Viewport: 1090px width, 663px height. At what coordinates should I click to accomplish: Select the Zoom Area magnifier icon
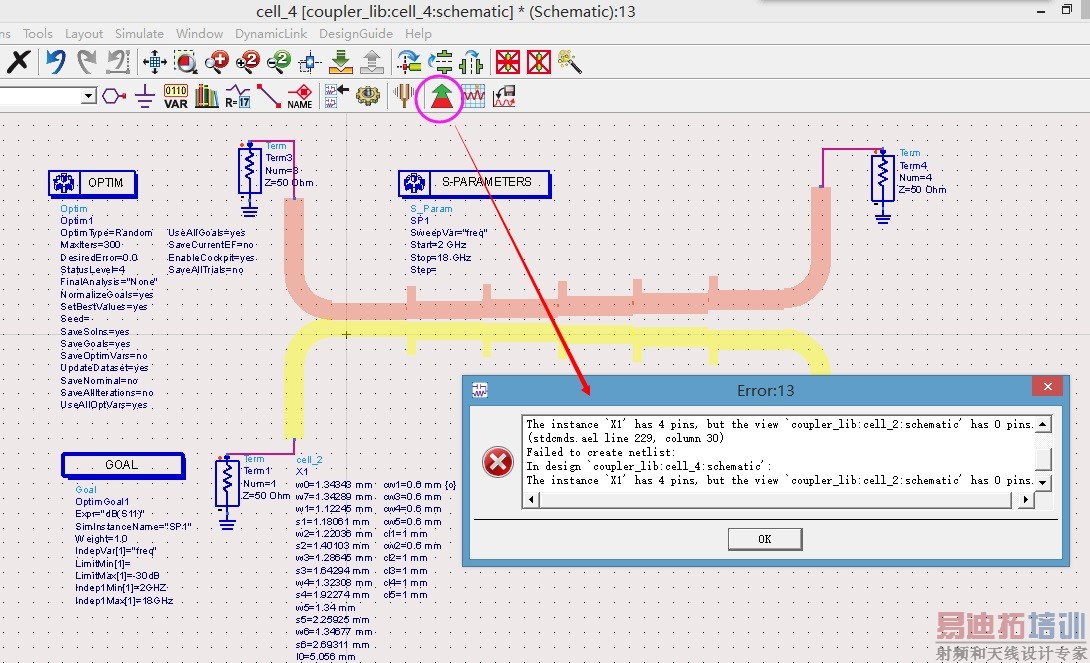point(186,62)
